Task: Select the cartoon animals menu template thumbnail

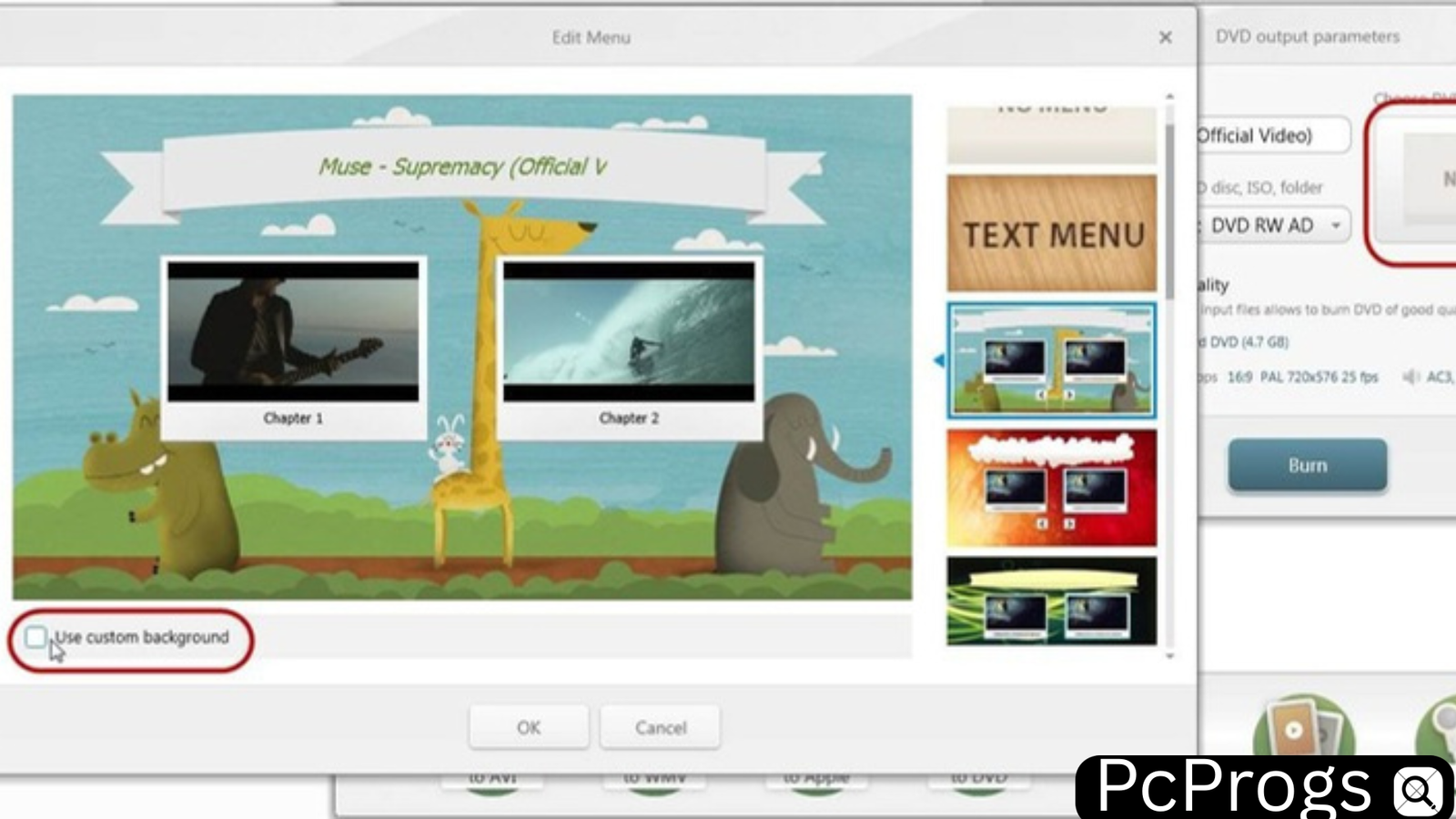Action: point(1052,361)
